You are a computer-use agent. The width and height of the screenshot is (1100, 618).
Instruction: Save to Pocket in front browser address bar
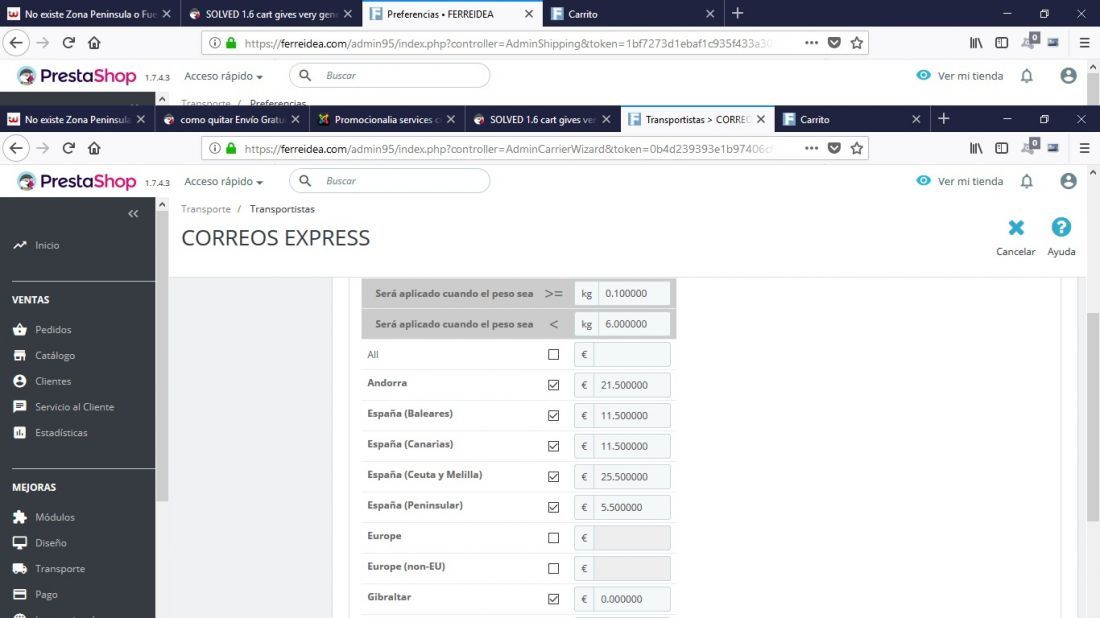pyautogui.click(x=834, y=148)
